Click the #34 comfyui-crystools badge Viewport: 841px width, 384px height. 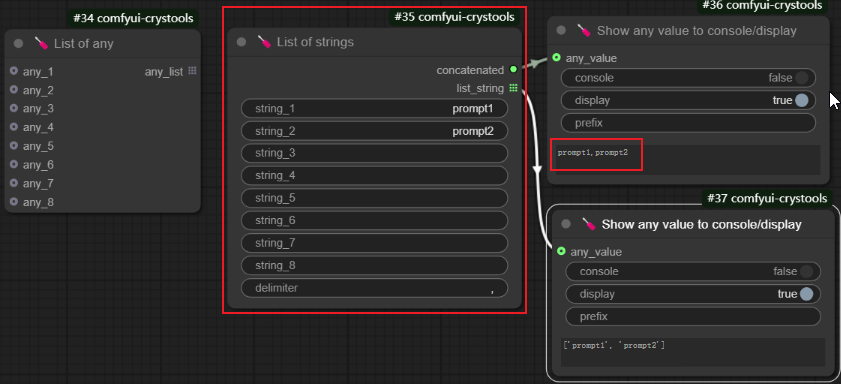pyautogui.click(x=133, y=18)
